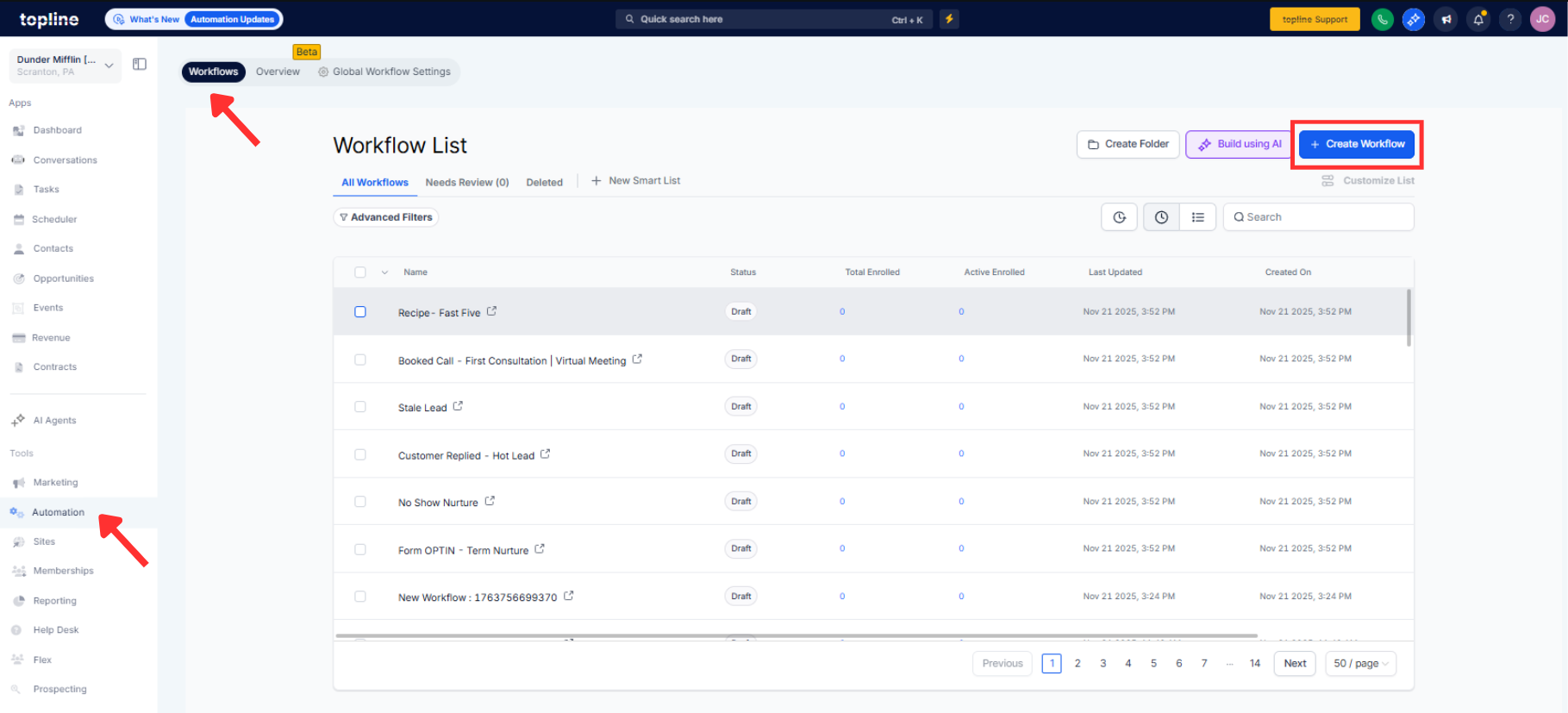Image resolution: width=1568 pixels, height=713 pixels.
Task: Click the lightning bolt quick actions icon
Action: tap(949, 19)
